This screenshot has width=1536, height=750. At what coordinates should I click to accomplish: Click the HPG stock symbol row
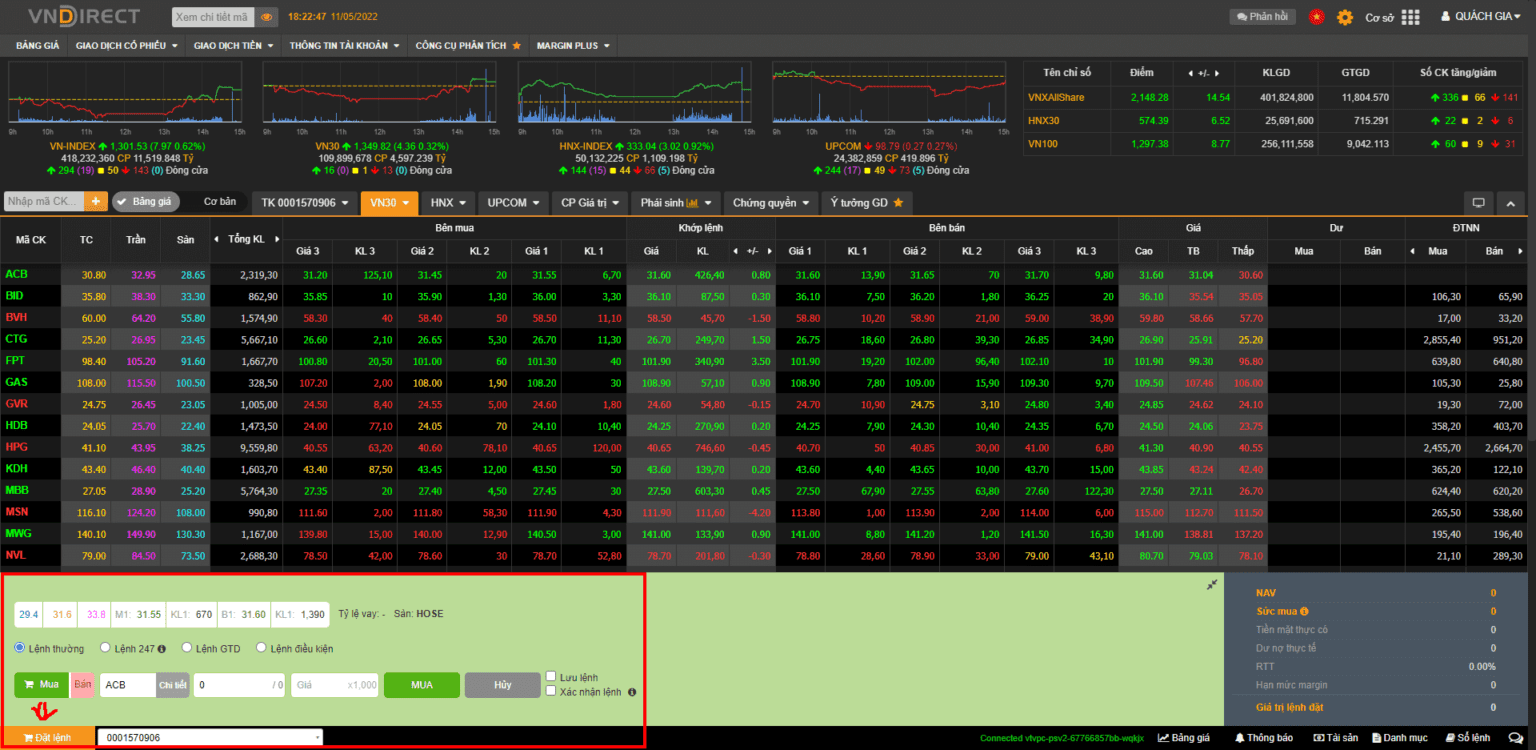pyautogui.click(x=16, y=447)
